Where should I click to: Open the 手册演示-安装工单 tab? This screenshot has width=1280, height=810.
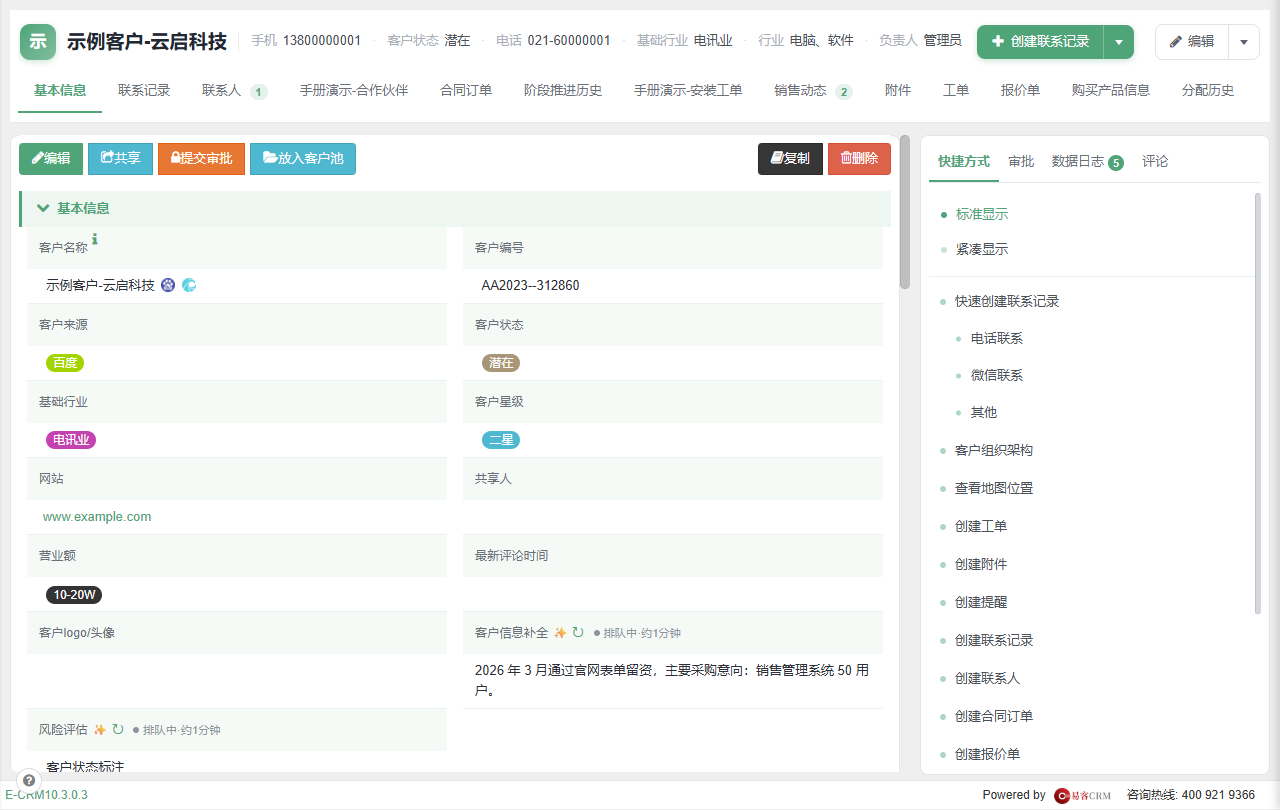pyautogui.click(x=688, y=90)
